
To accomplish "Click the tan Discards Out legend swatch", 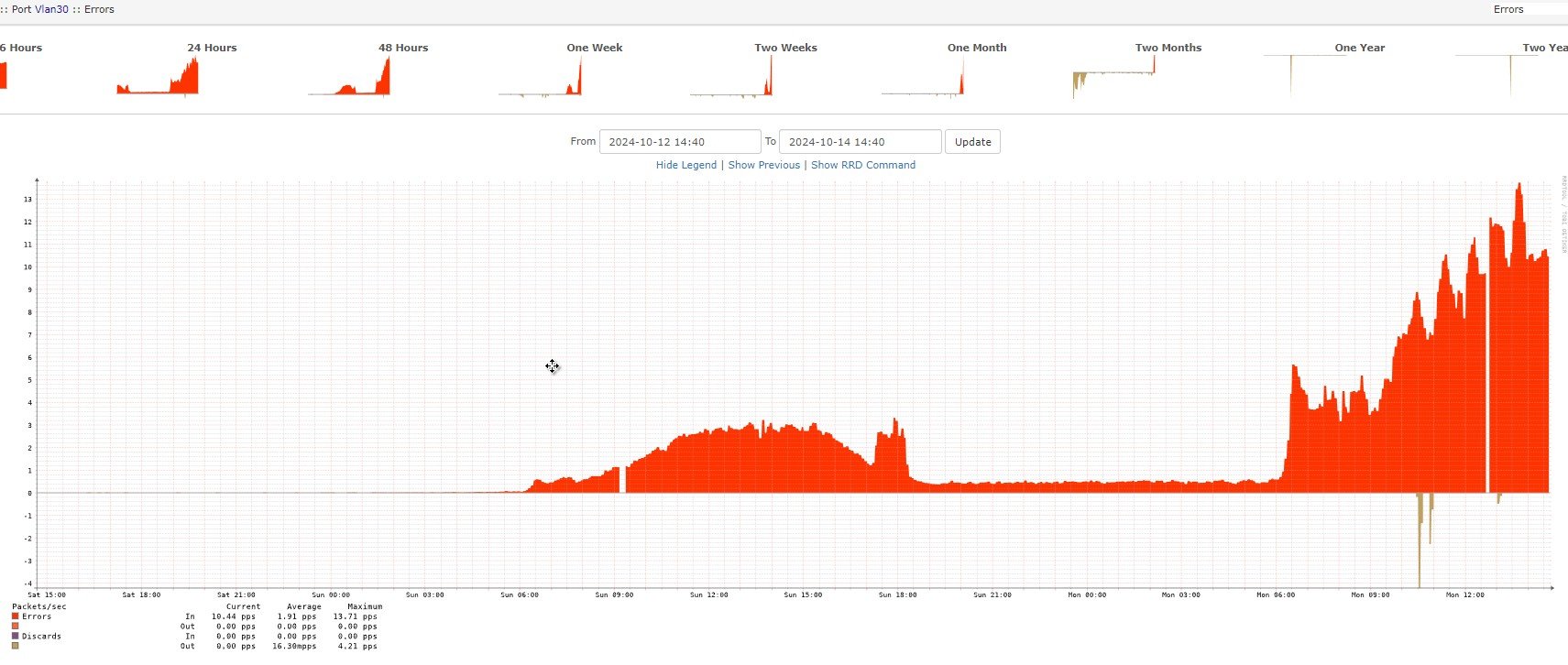I will 16,646.
